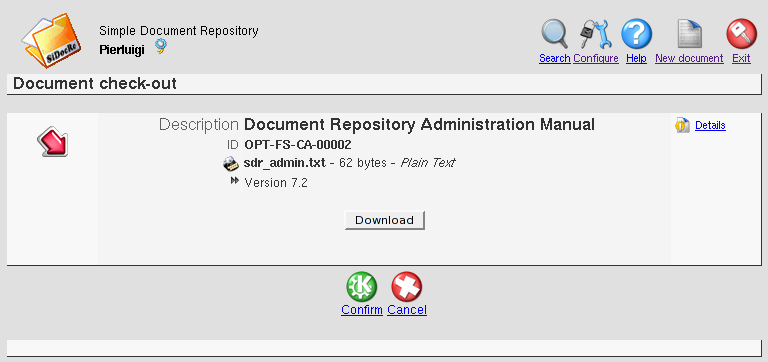Click the 'Version 7.2' text
This screenshot has width=768, height=362.
276,183
